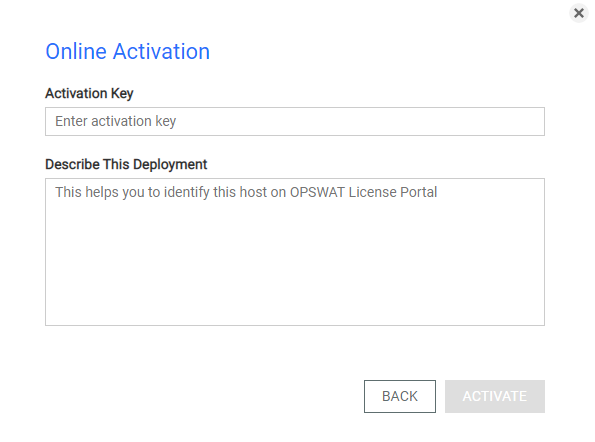The width and height of the screenshot is (595, 442).
Task: Click the Online Activation heading
Action: pos(128,52)
